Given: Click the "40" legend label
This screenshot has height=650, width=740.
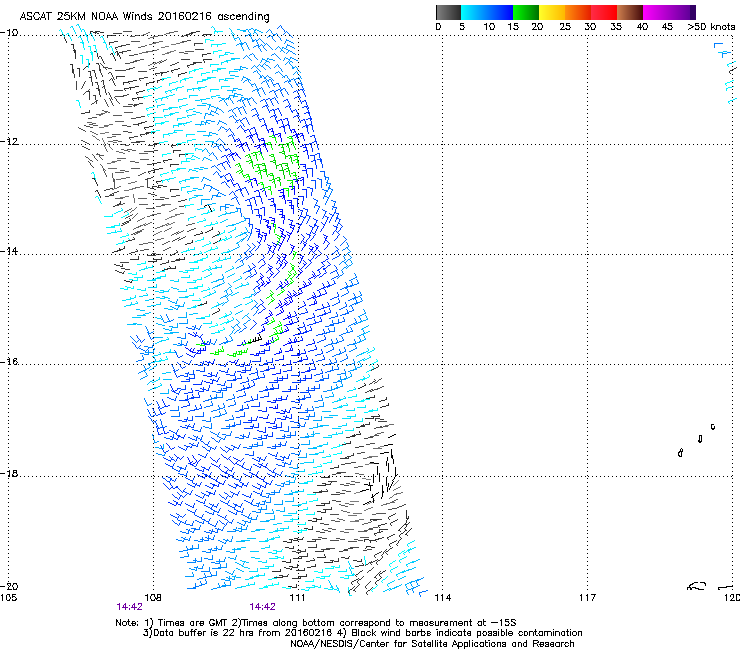Looking at the screenshot, I should pyautogui.click(x=642, y=26).
